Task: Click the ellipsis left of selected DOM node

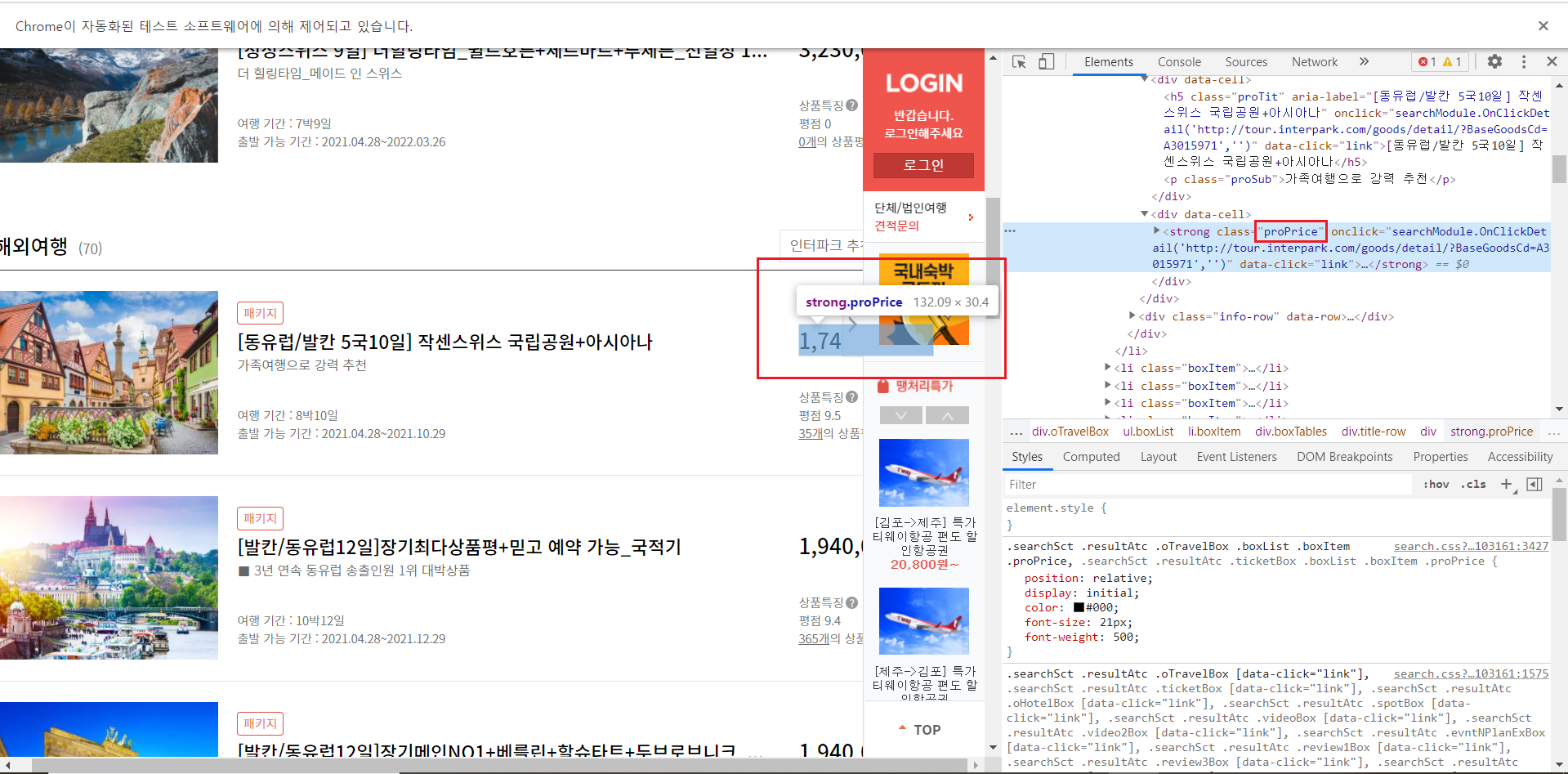Action: 1011,231
